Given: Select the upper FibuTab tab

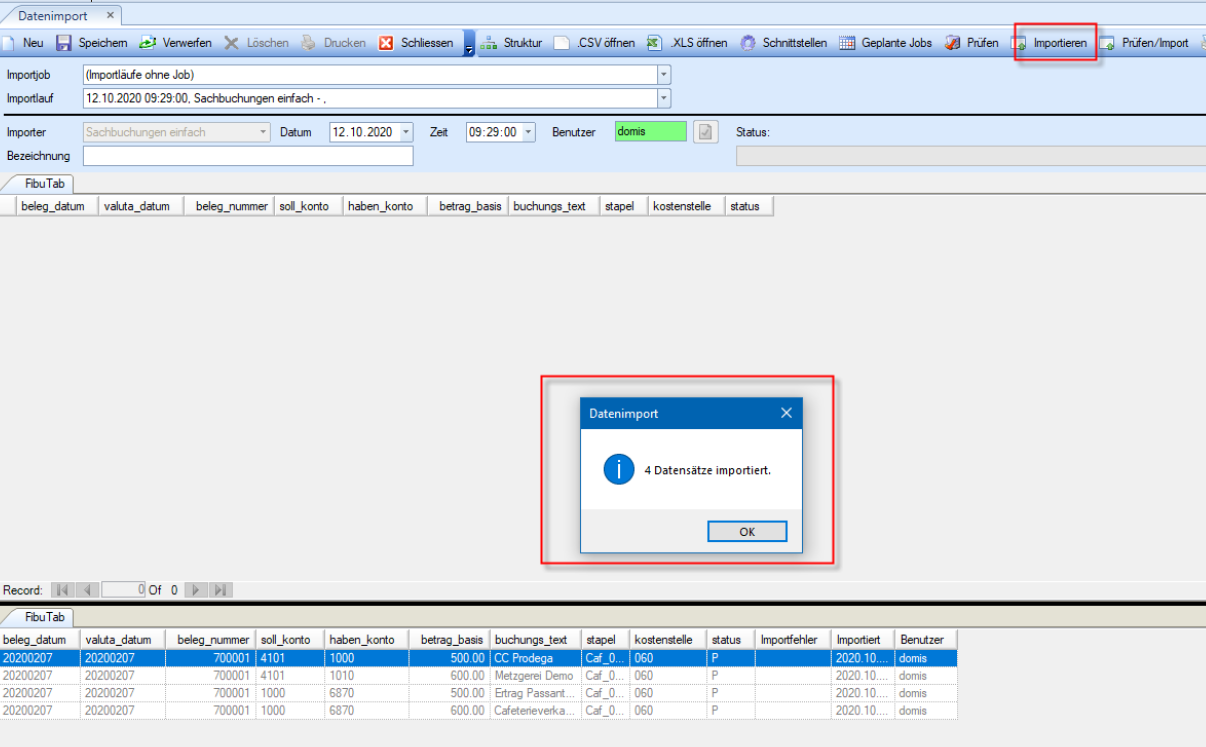Looking at the screenshot, I should 38,183.
